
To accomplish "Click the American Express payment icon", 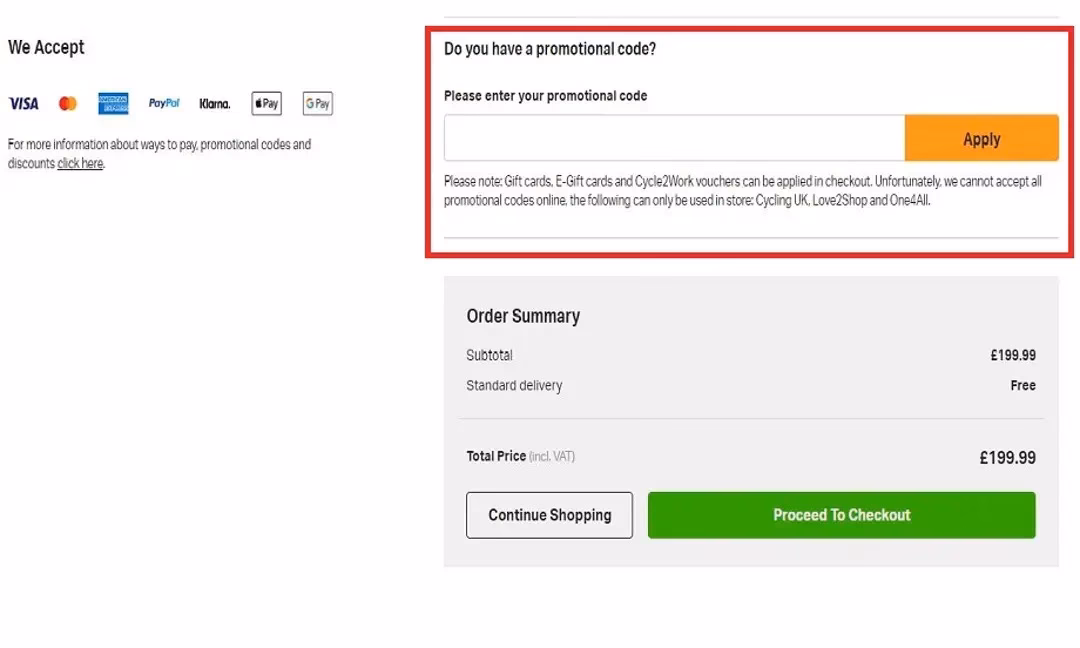I will pos(113,103).
